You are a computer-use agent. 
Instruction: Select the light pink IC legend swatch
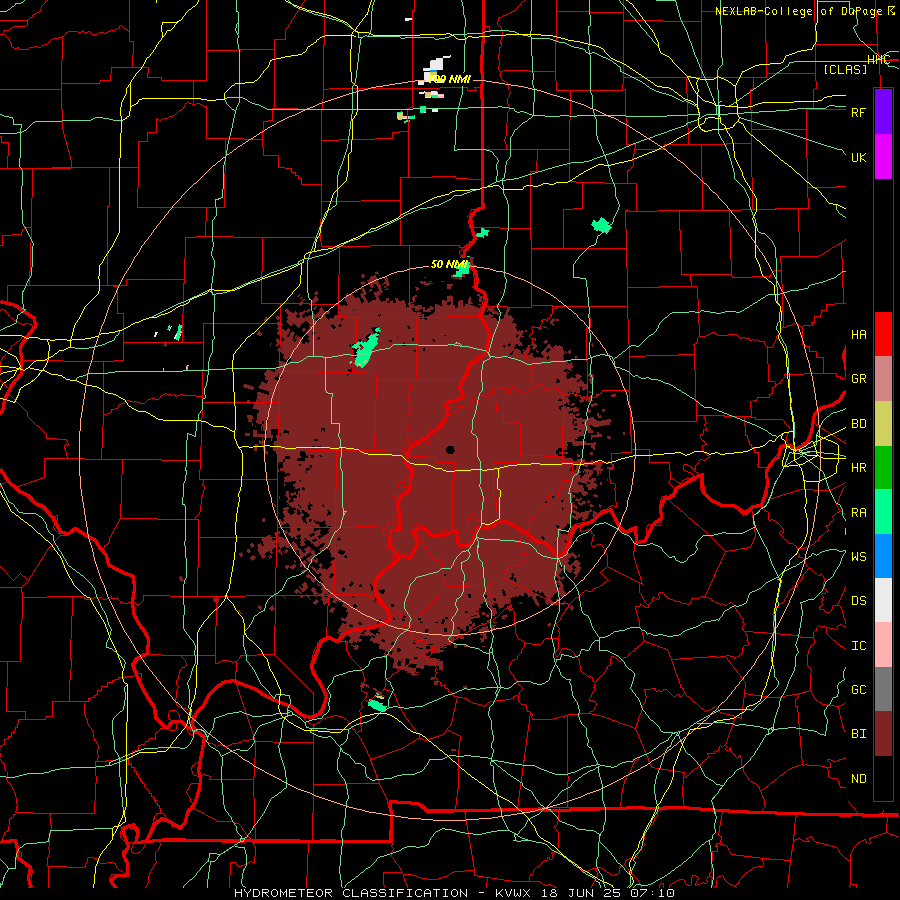883,645
